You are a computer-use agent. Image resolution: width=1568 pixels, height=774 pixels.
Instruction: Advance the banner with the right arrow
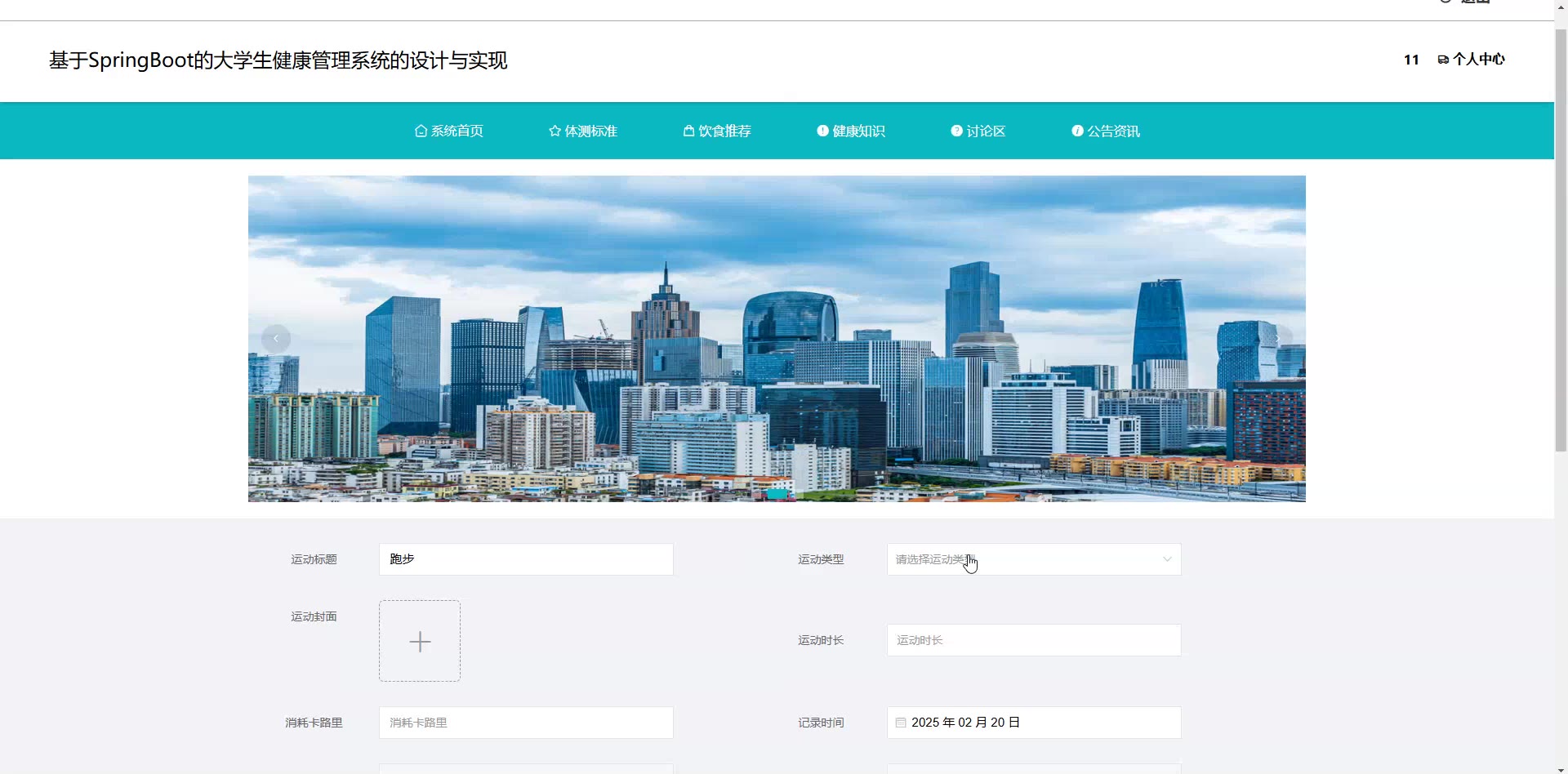click(x=1278, y=338)
